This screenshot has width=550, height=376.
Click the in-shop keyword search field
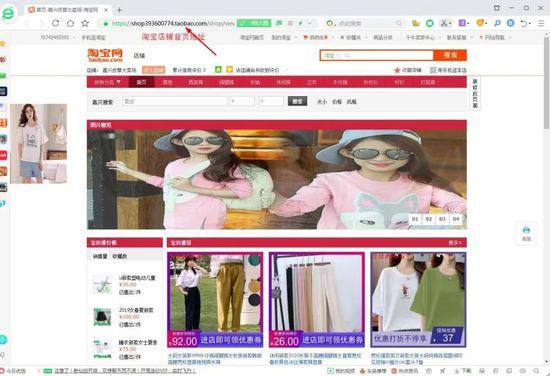(x=175, y=101)
